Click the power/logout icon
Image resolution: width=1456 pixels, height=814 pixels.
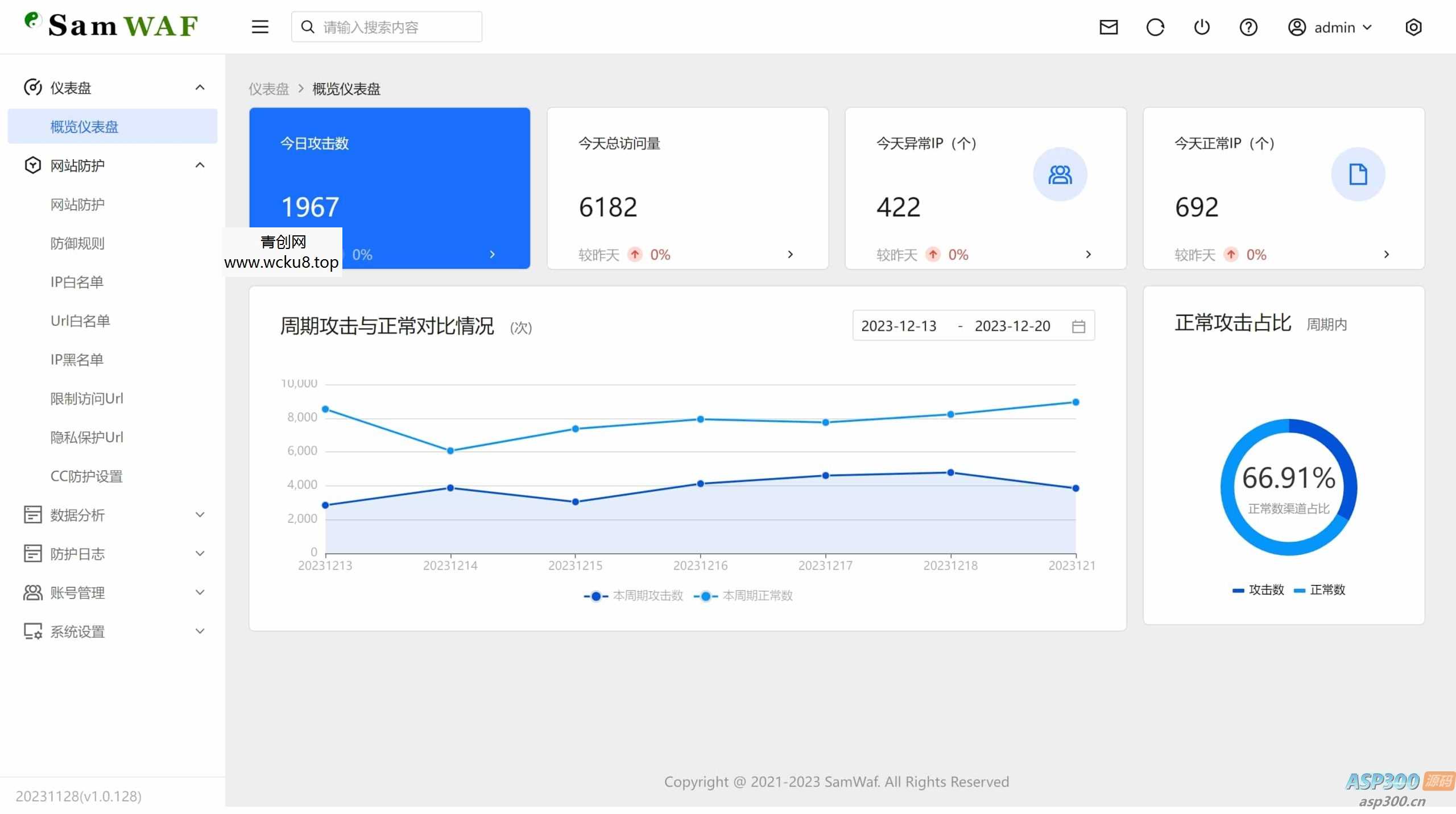1202,27
